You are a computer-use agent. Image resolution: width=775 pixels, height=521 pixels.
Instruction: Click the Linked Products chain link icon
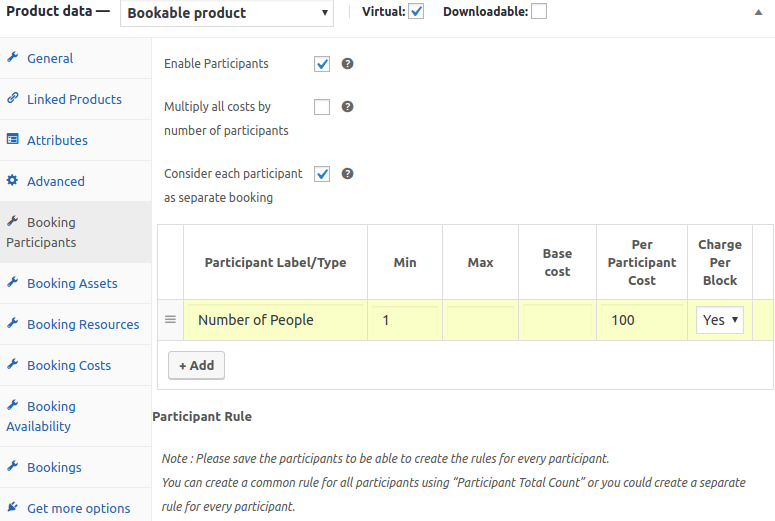coord(13,98)
